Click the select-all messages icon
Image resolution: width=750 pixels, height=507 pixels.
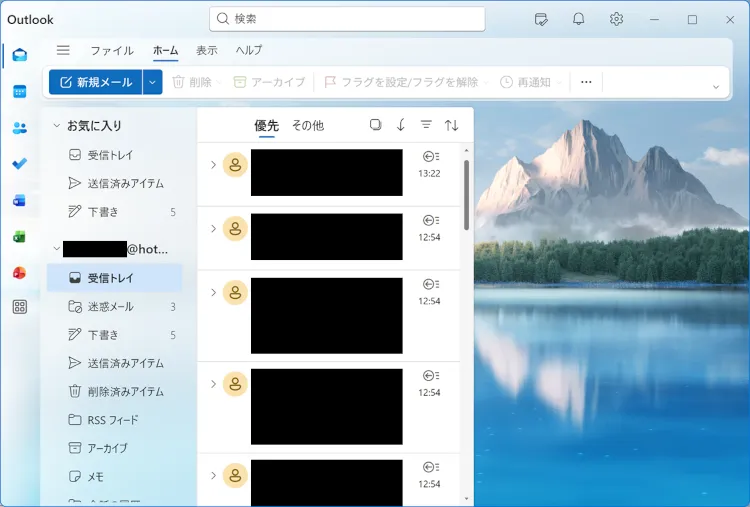[375, 125]
